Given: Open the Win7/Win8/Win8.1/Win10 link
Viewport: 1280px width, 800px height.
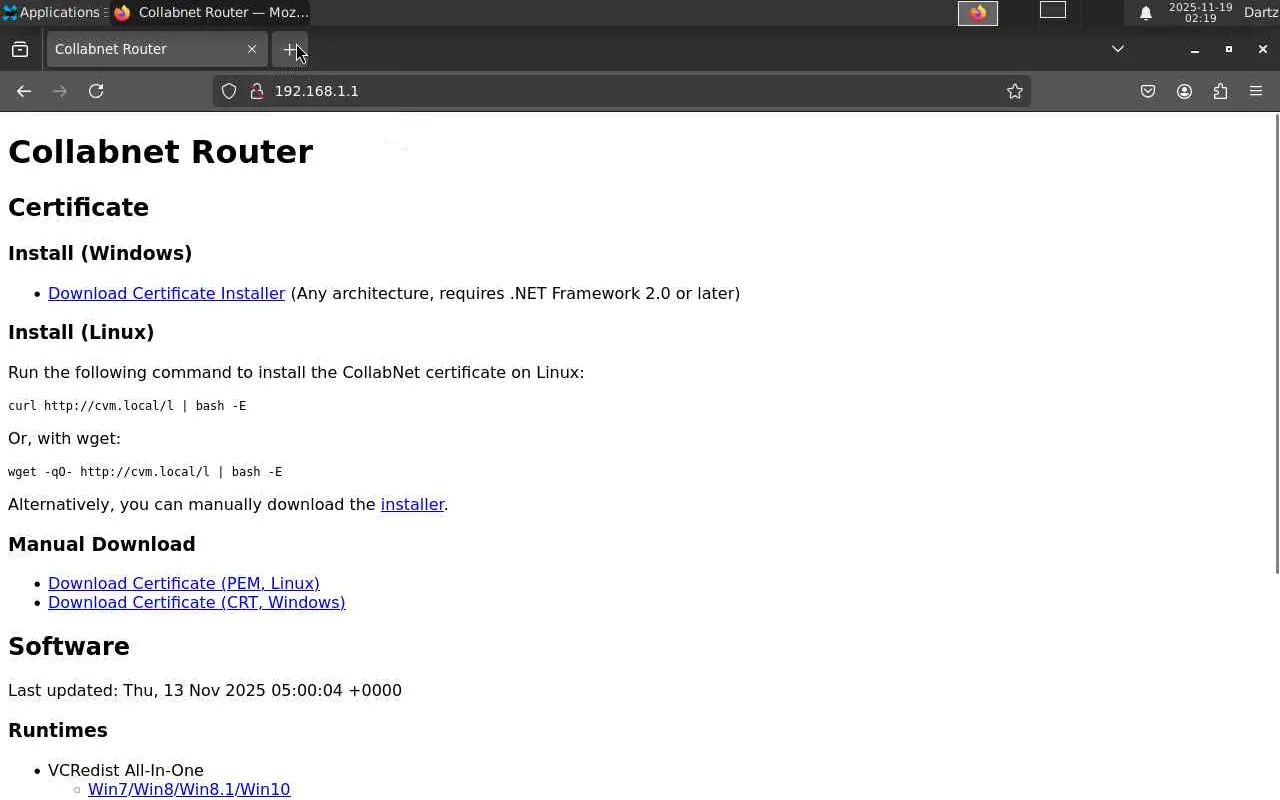Looking at the screenshot, I should (189, 789).
